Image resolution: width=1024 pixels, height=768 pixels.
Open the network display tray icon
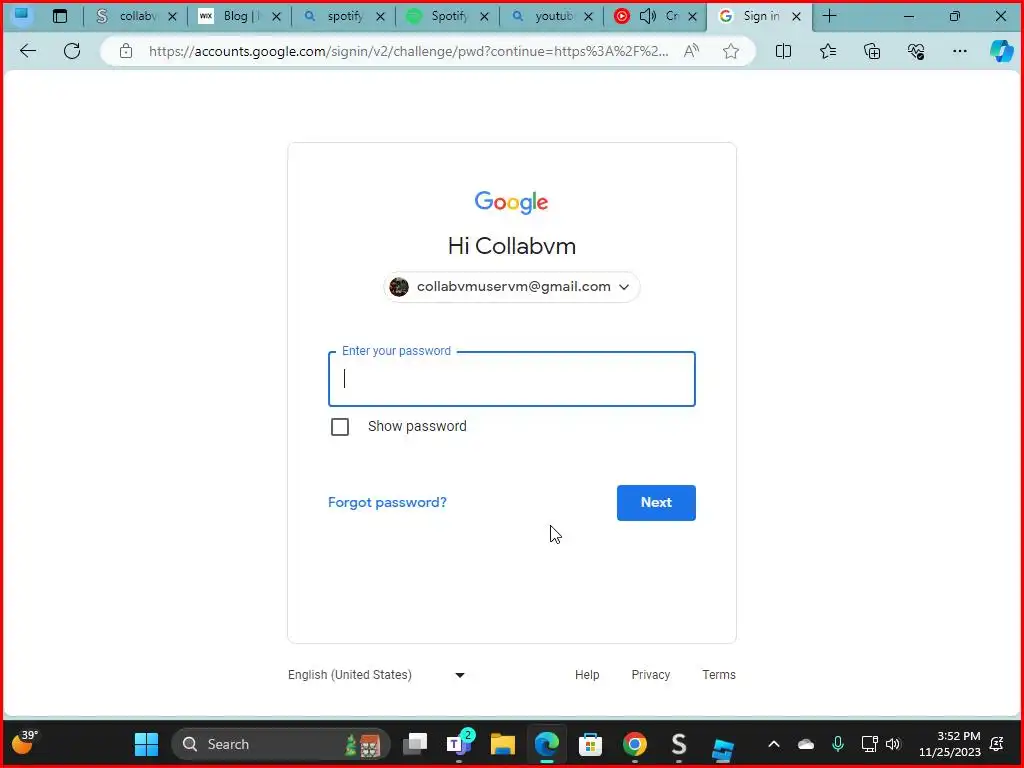[869, 744]
